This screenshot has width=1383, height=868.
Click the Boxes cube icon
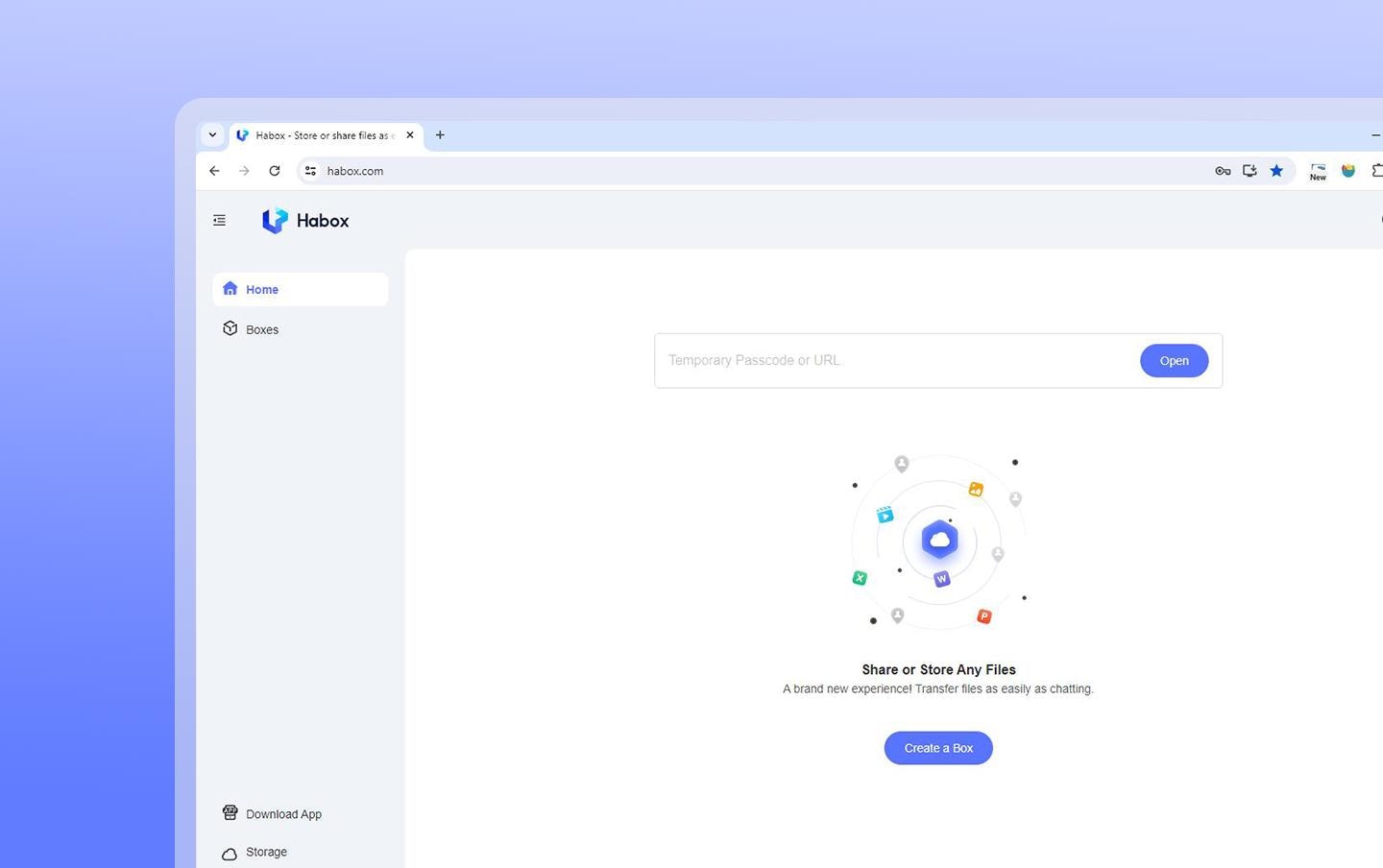click(230, 328)
